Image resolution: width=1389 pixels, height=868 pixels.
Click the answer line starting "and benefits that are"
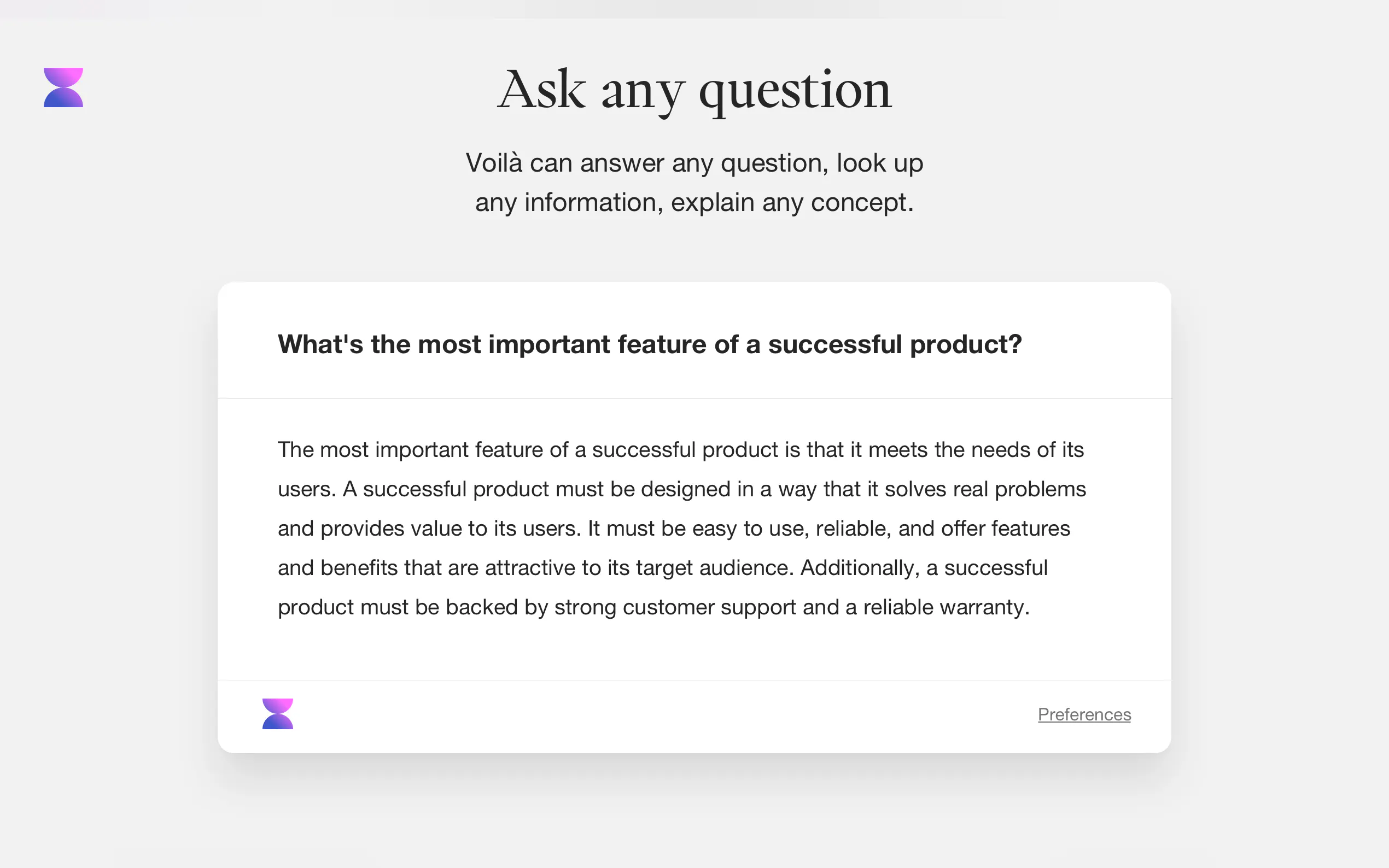click(x=663, y=568)
